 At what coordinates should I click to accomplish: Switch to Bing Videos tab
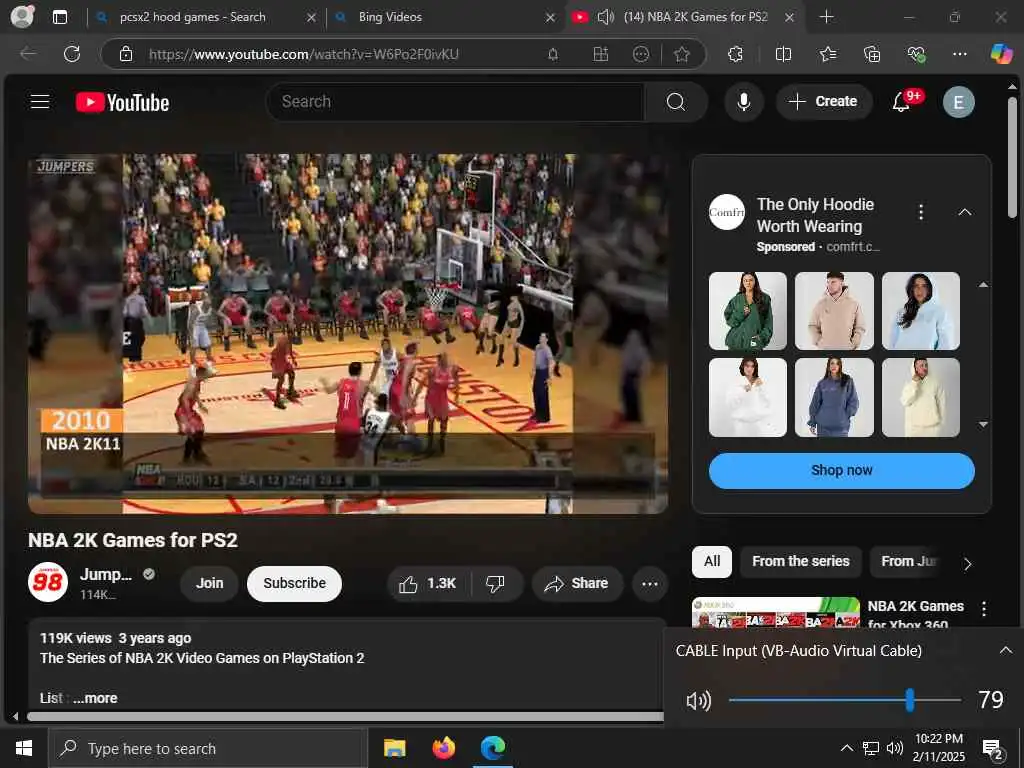(x=390, y=17)
